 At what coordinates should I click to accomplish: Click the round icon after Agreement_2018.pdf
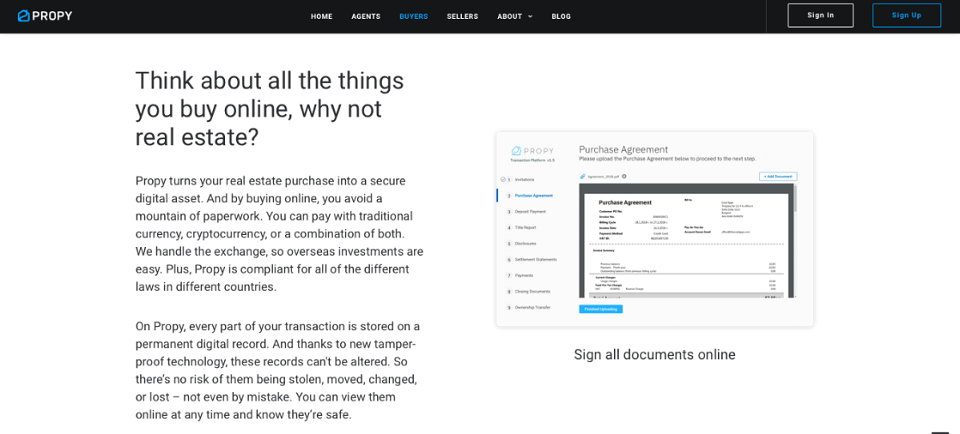tap(624, 176)
